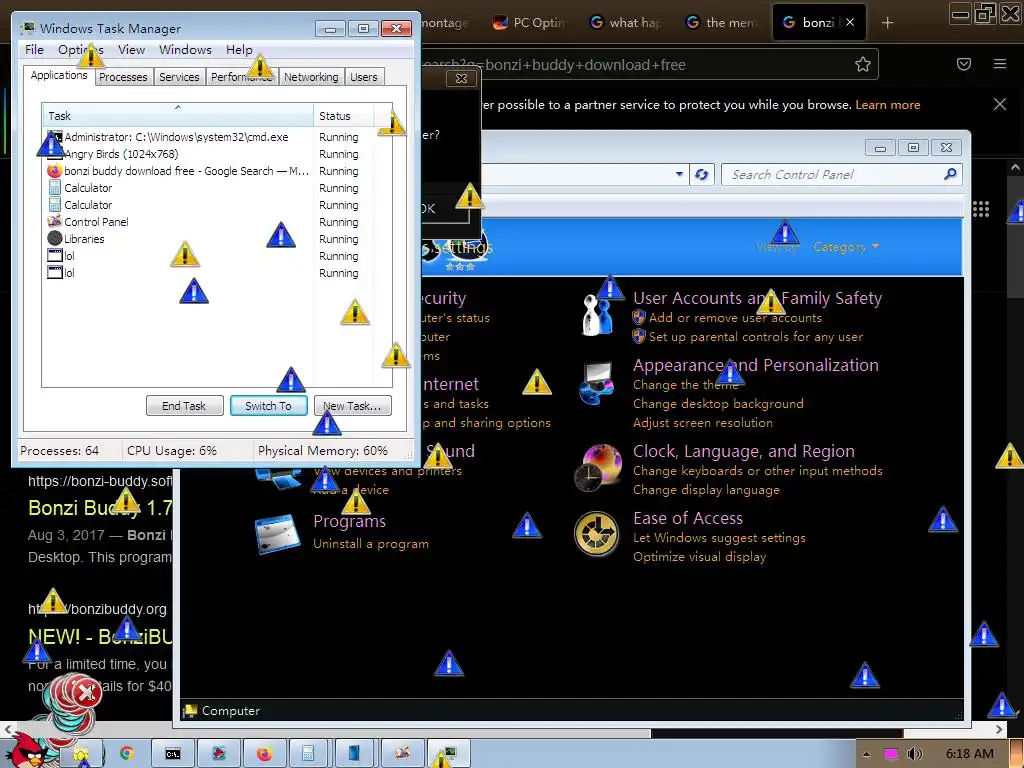The height and width of the screenshot is (768, 1024).
Task: Open a new Firefox tab with plus
Action: point(887,23)
